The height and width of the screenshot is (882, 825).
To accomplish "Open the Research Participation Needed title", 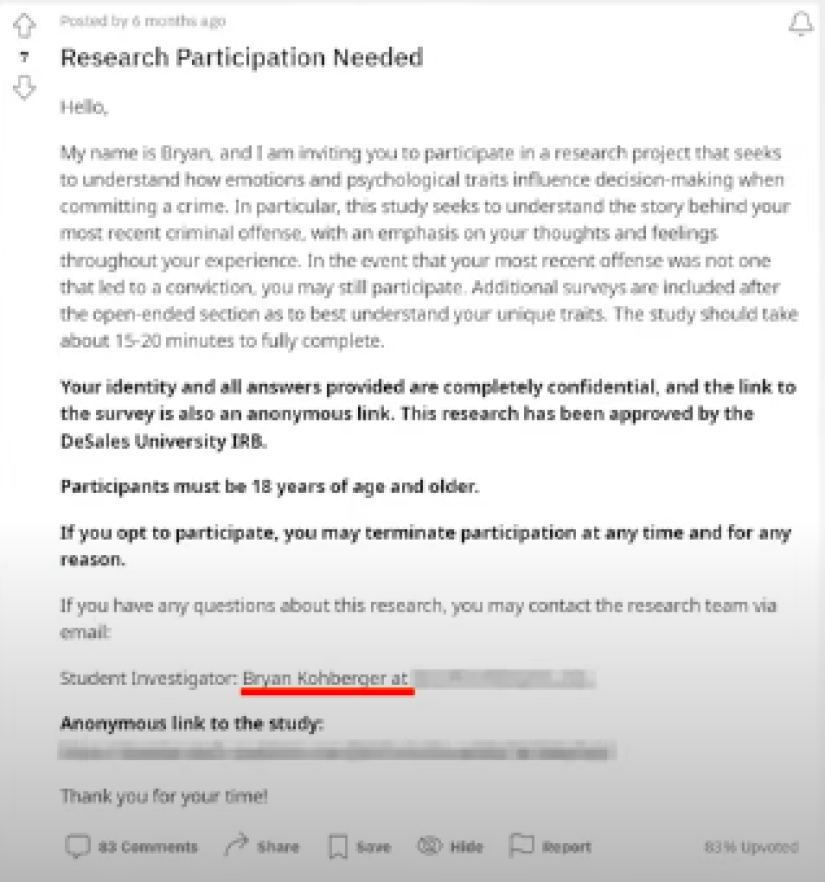I will (x=241, y=58).
